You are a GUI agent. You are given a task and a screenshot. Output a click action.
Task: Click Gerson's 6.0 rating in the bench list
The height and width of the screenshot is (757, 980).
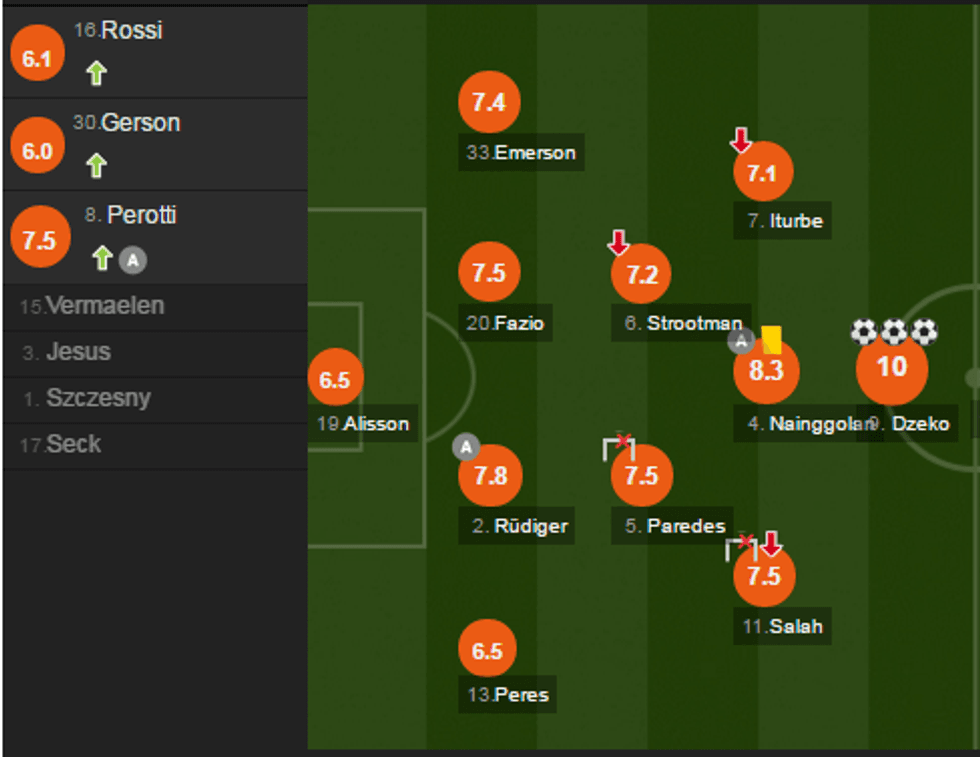[x=37, y=152]
